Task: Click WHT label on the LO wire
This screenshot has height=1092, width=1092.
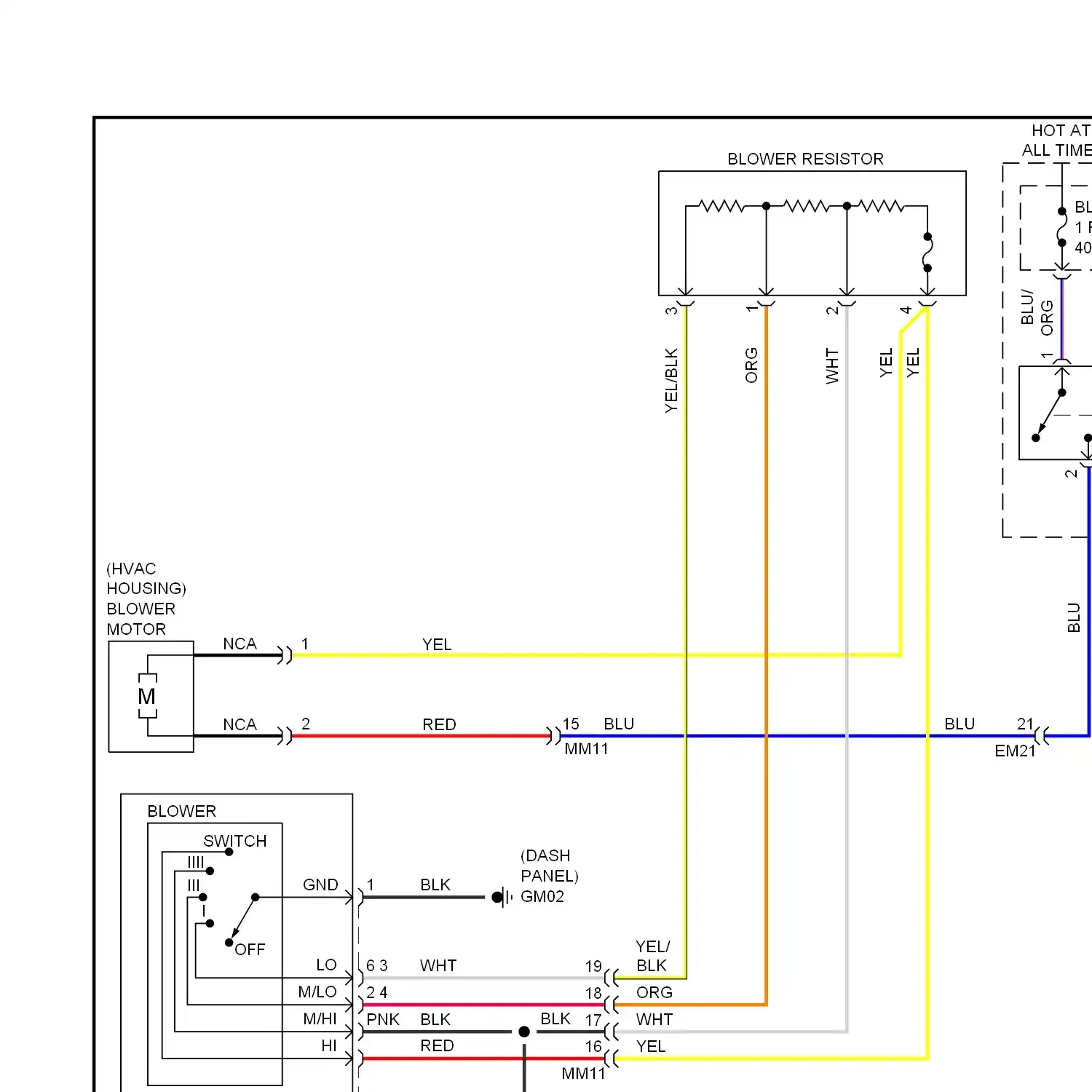Action: tap(438, 965)
